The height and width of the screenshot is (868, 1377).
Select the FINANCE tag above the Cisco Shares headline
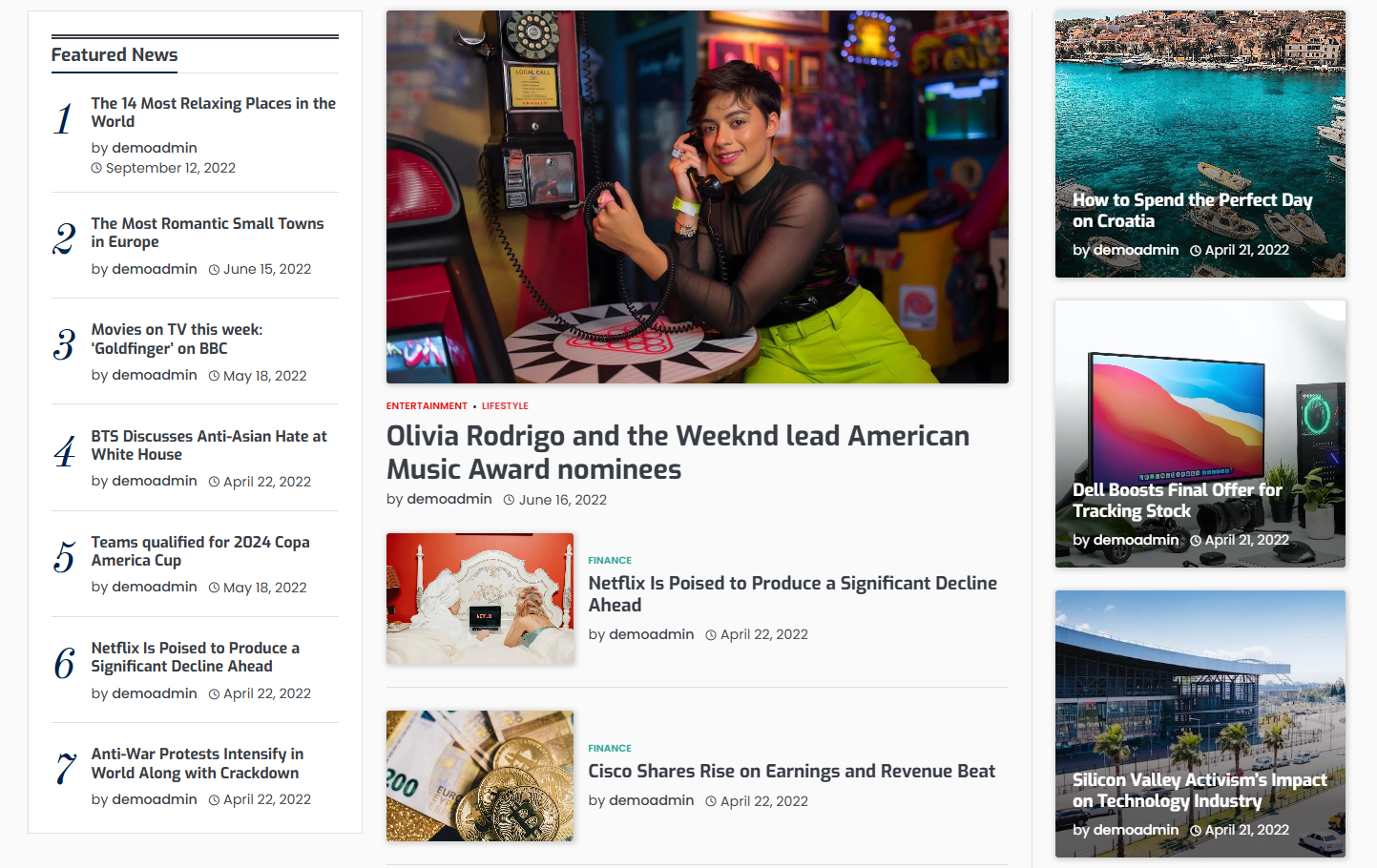[610, 749]
